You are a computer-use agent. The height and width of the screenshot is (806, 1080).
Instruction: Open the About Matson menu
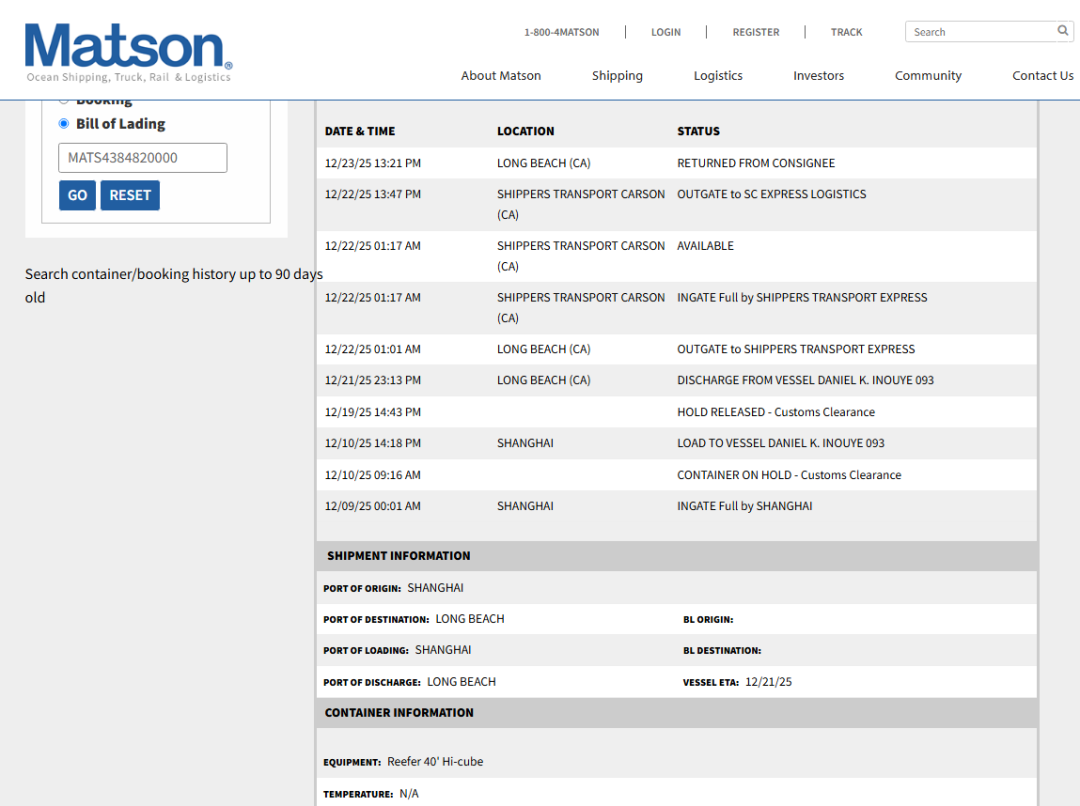pyautogui.click(x=501, y=76)
